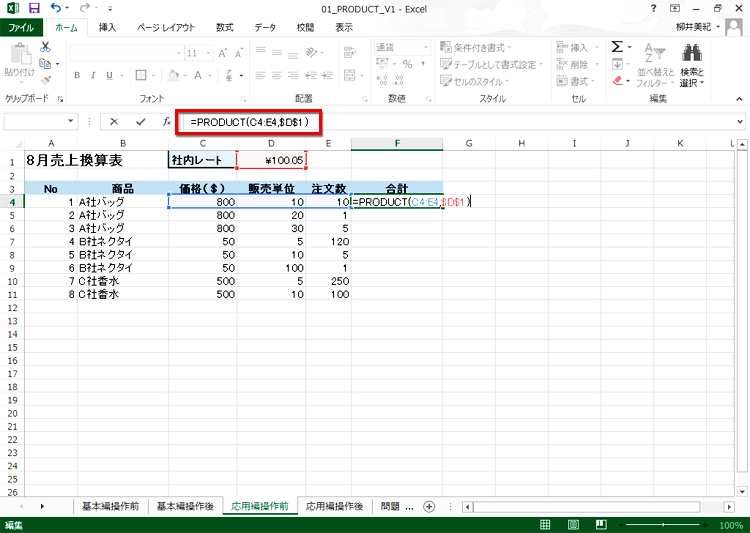Viewport: 750px width, 533px height.
Task: Click the Copy icon in clipboard group
Action: click(45, 63)
